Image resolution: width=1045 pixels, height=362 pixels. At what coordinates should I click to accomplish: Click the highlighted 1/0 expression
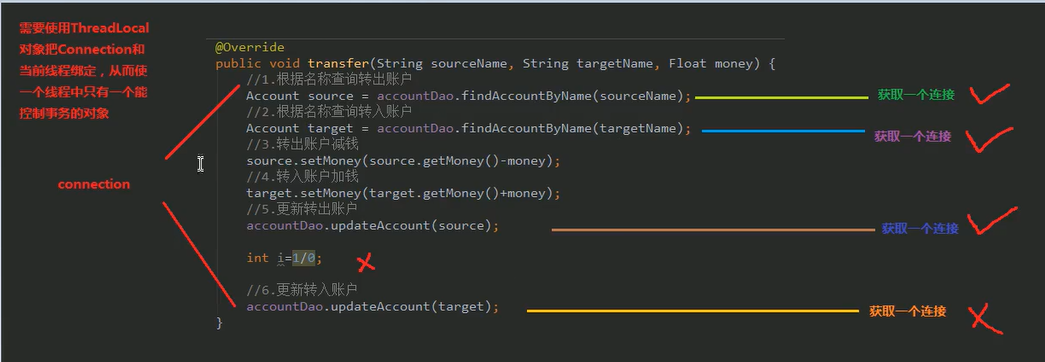[x=303, y=258]
